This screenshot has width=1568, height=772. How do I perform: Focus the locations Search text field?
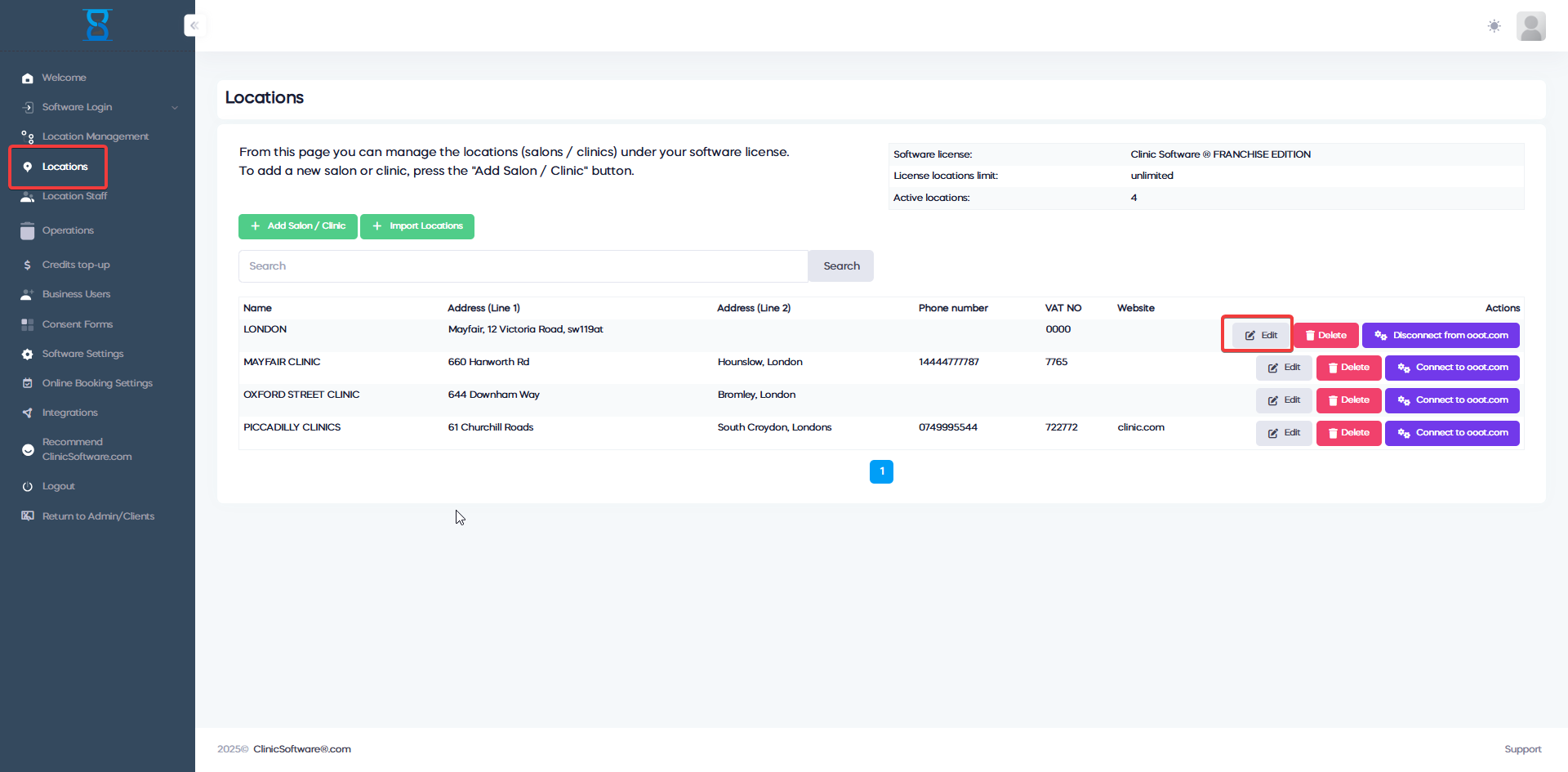tap(523, 266)
